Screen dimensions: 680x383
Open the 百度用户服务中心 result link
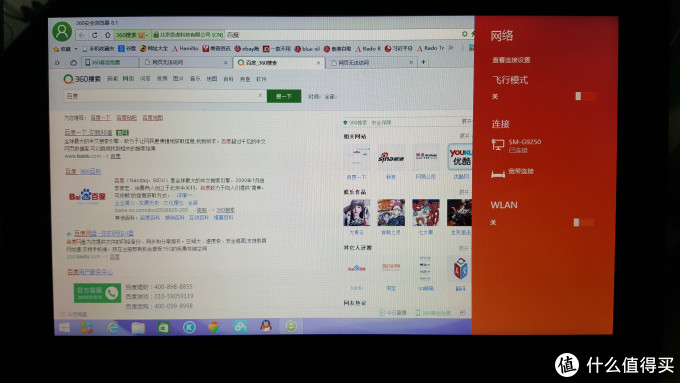(90, 272)
